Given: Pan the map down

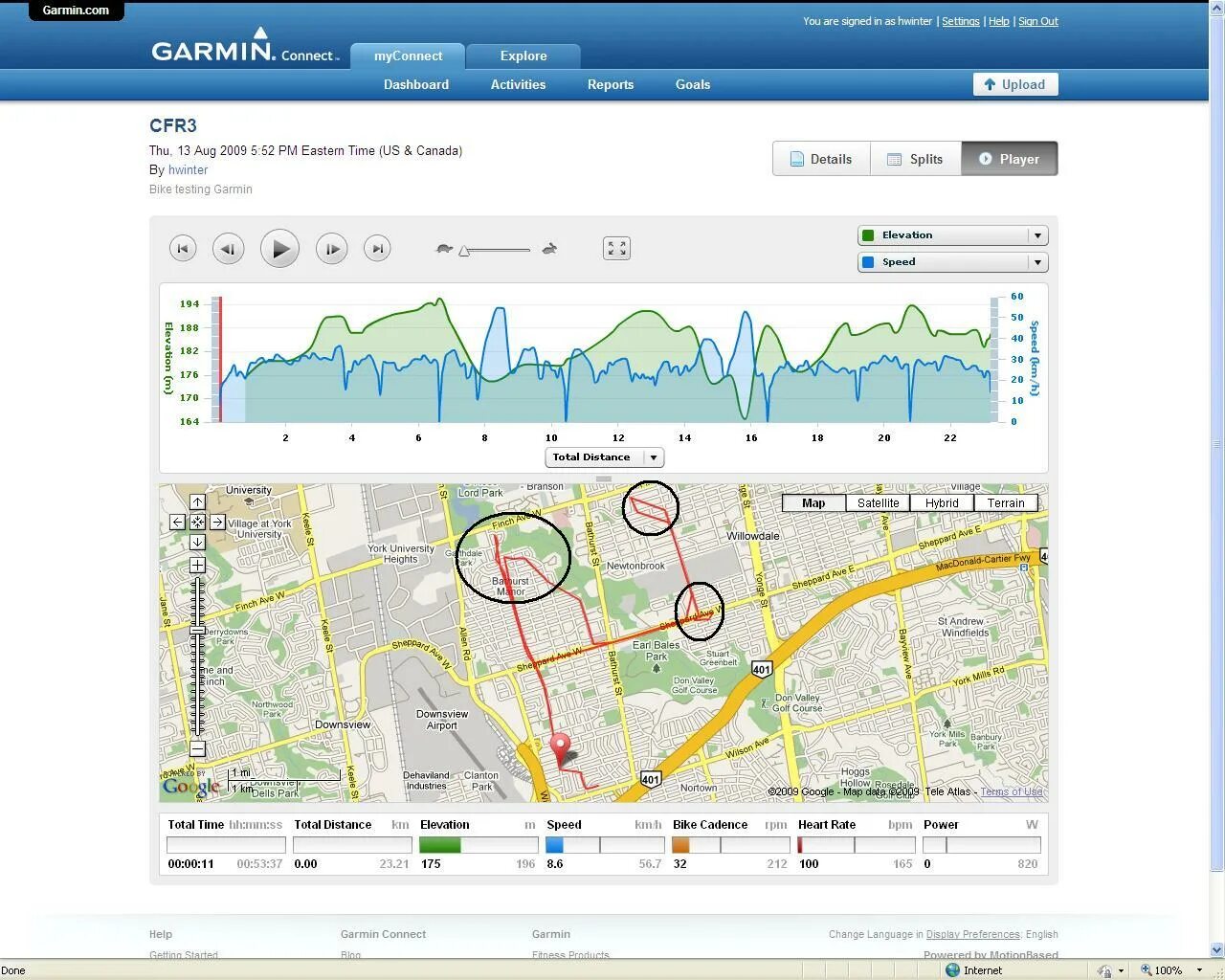Looking at the screenshot, I should pos(197,543).
